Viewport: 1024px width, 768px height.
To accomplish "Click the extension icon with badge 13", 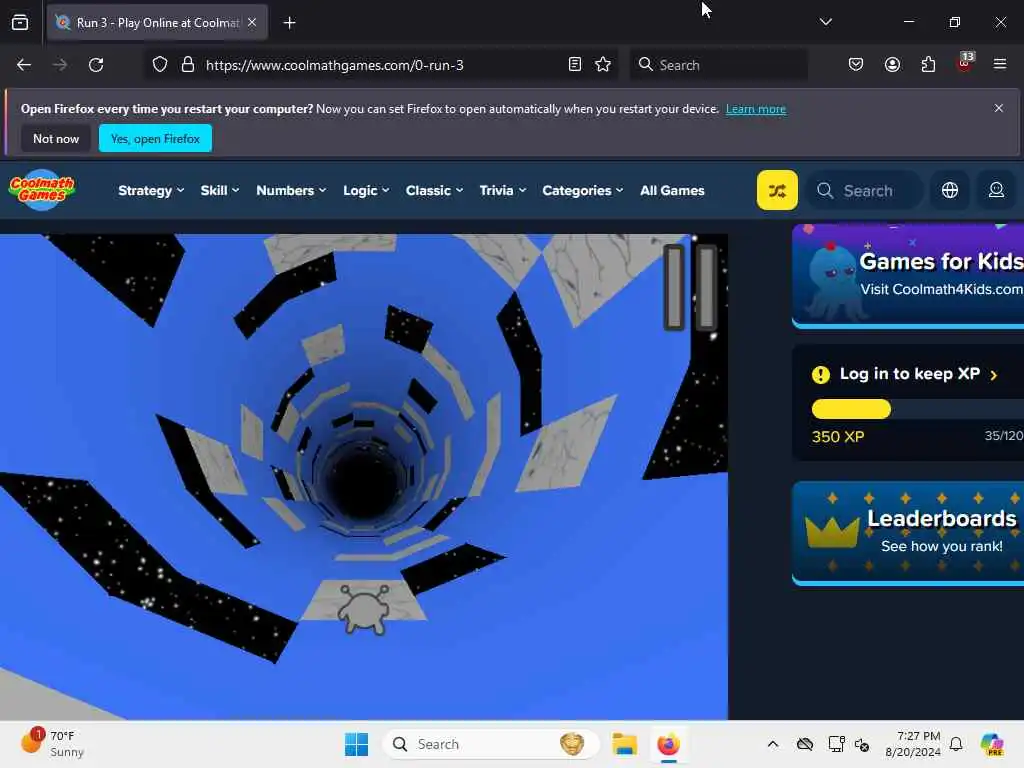I will (x=965, y=63).
